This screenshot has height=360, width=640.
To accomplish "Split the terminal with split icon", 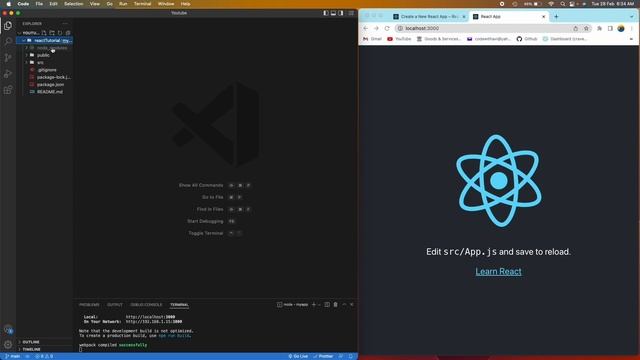I will pos(327,304).
